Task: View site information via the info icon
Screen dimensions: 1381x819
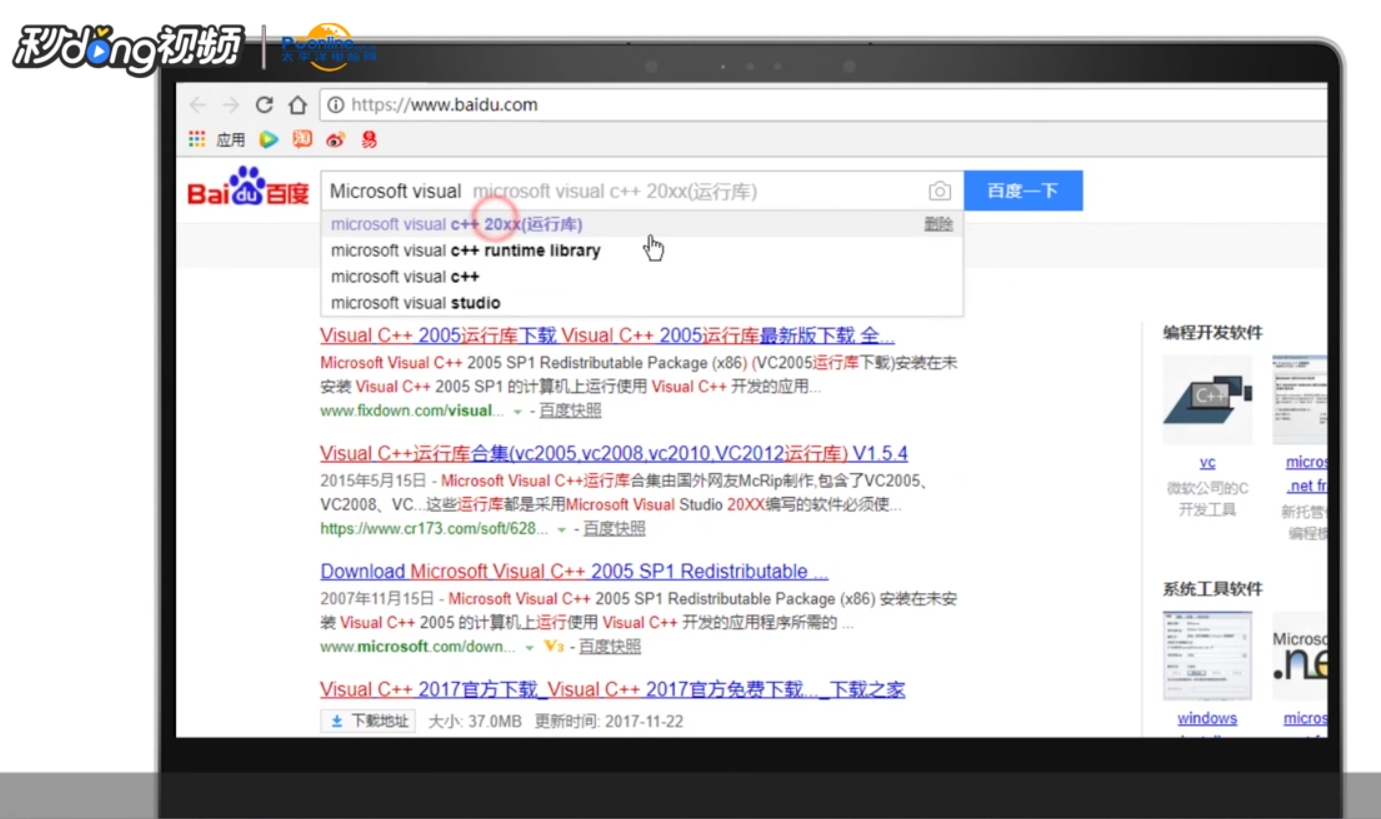Action: 337,104
